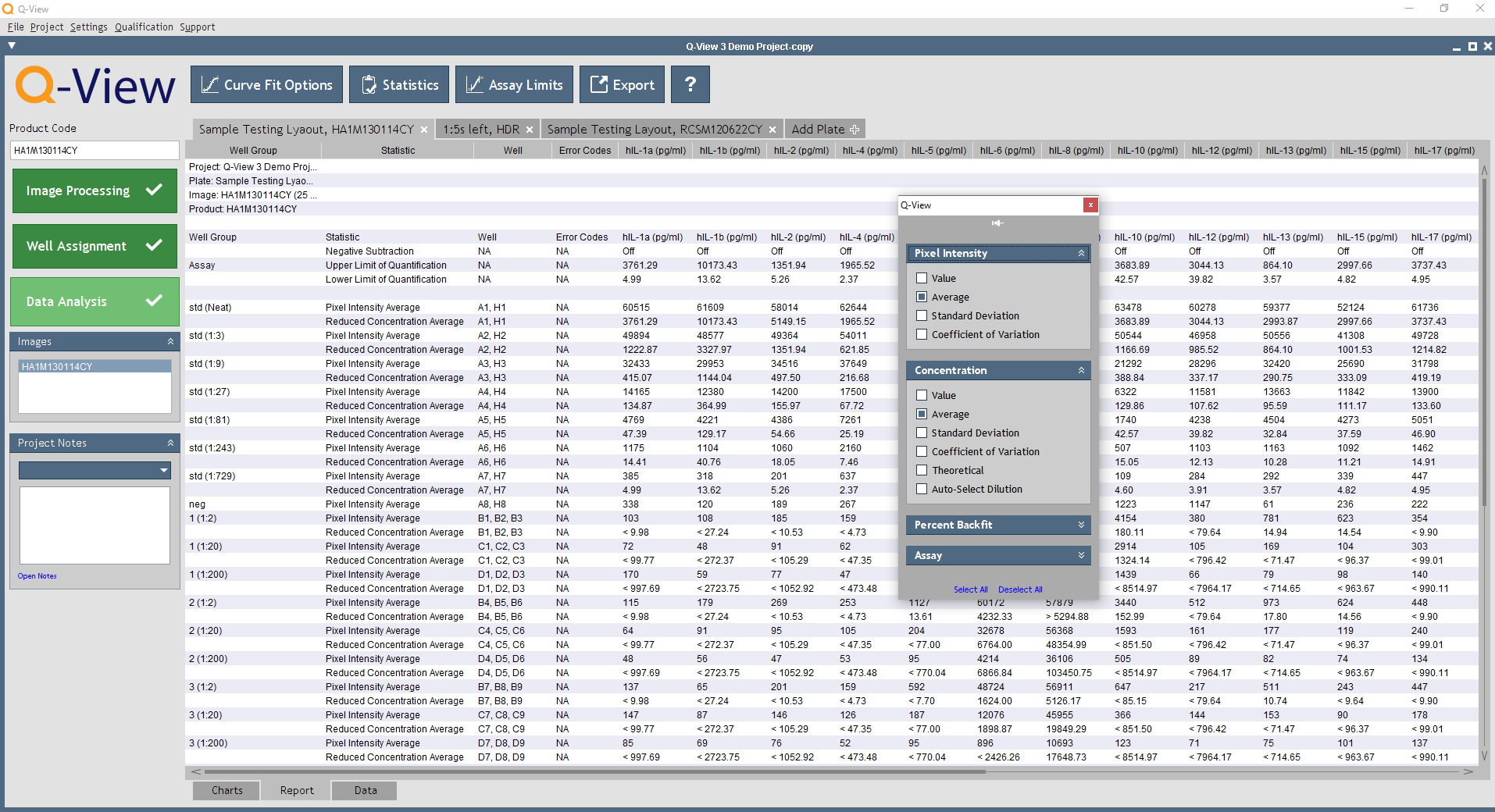The image size is (1495, 812).
Task: Open the Settings menu
Action: (x=89, y=27)
